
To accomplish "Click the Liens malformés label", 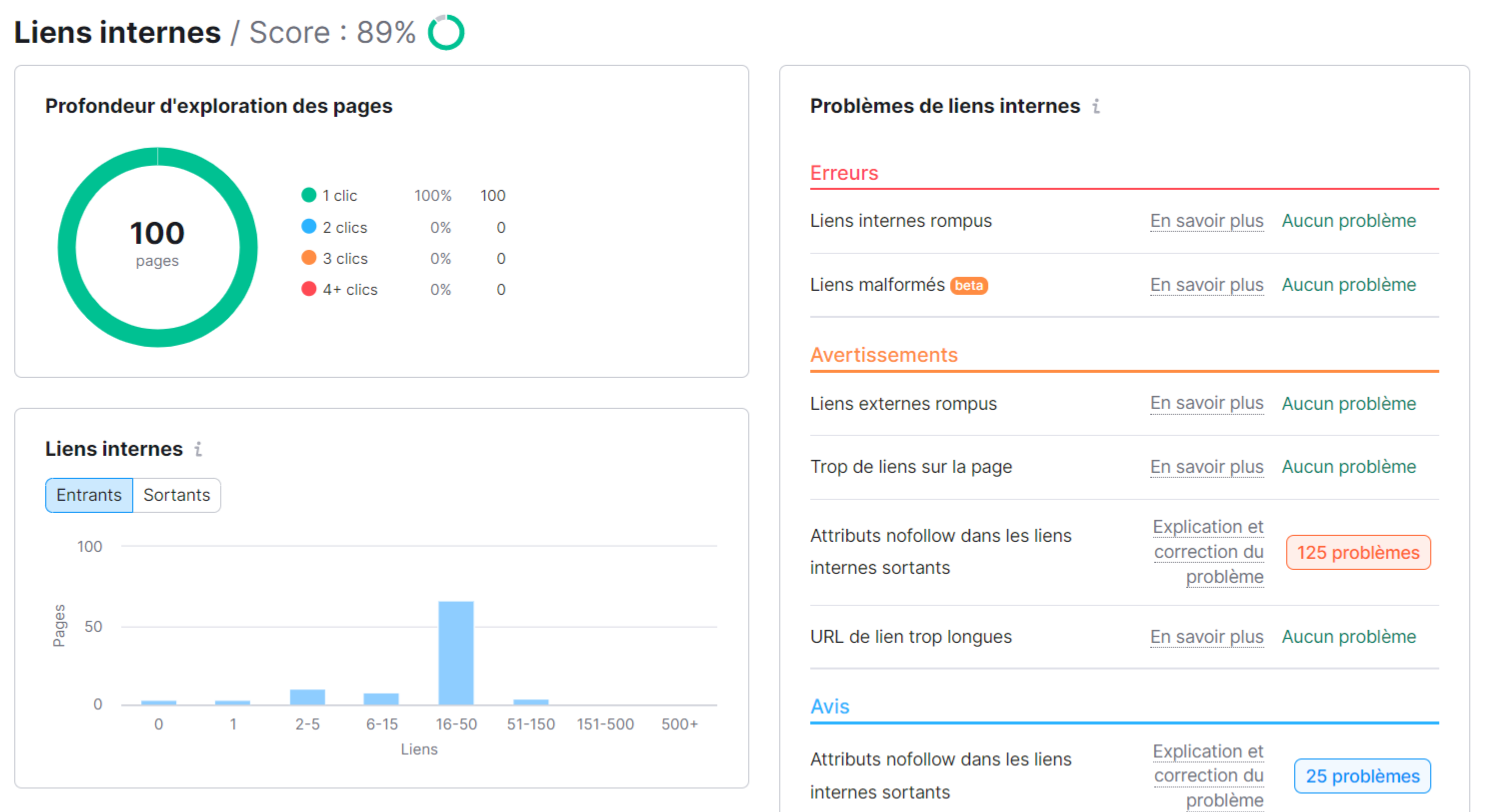I will pyautogui.click(x=878, y=285).
